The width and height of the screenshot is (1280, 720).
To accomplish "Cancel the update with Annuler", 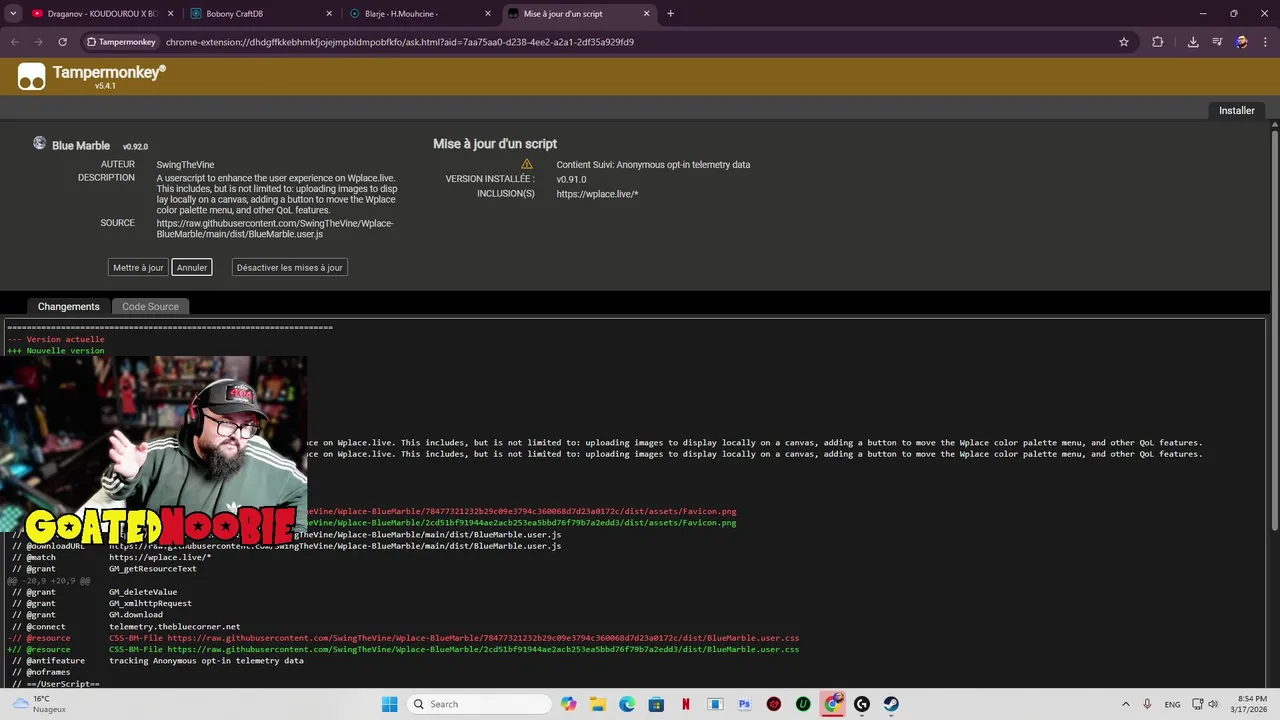I will (192, 267).
